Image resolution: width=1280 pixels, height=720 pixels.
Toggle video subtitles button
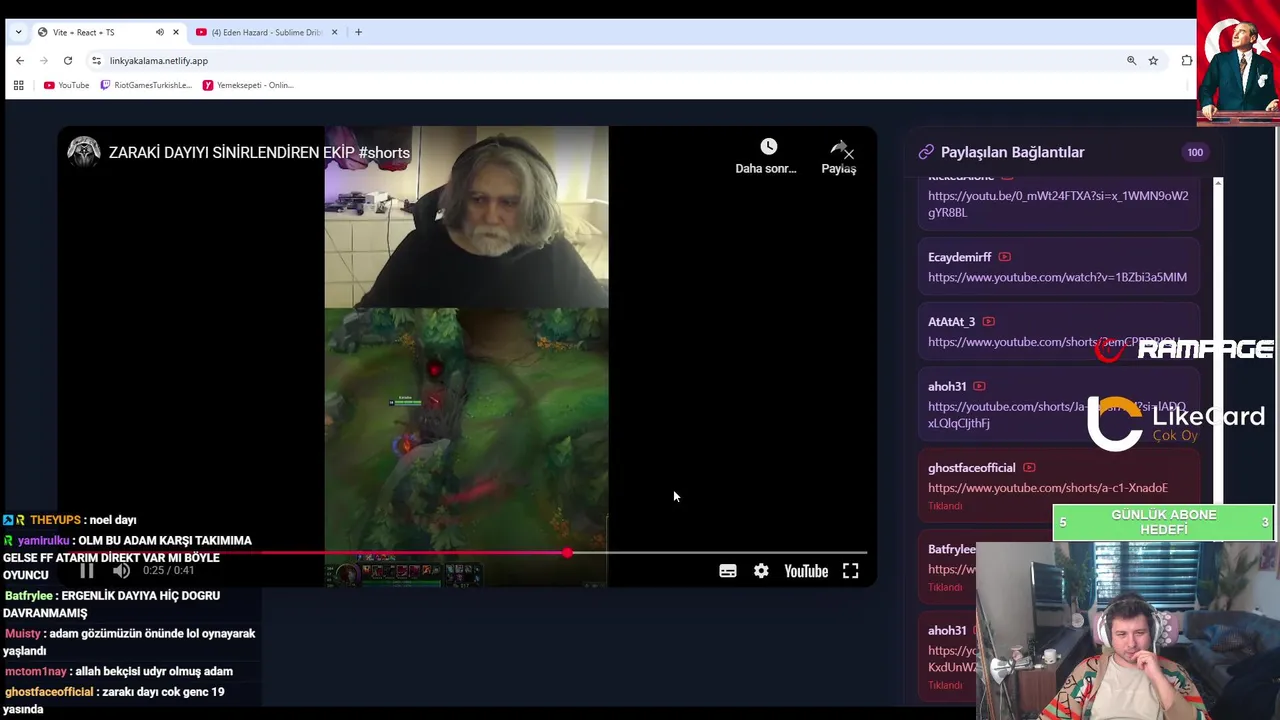point(728,571)
